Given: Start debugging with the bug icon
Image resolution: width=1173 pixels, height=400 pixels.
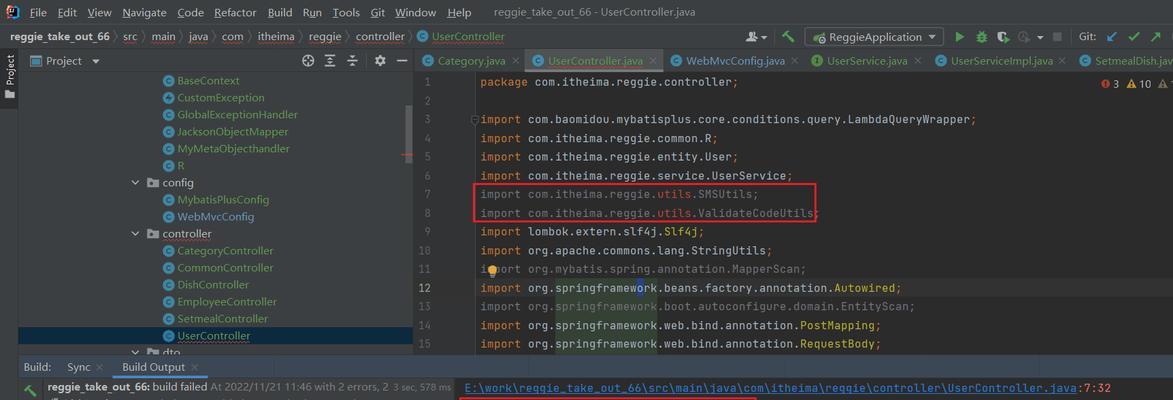Looking at the screenshot, I should click(981, 37).
